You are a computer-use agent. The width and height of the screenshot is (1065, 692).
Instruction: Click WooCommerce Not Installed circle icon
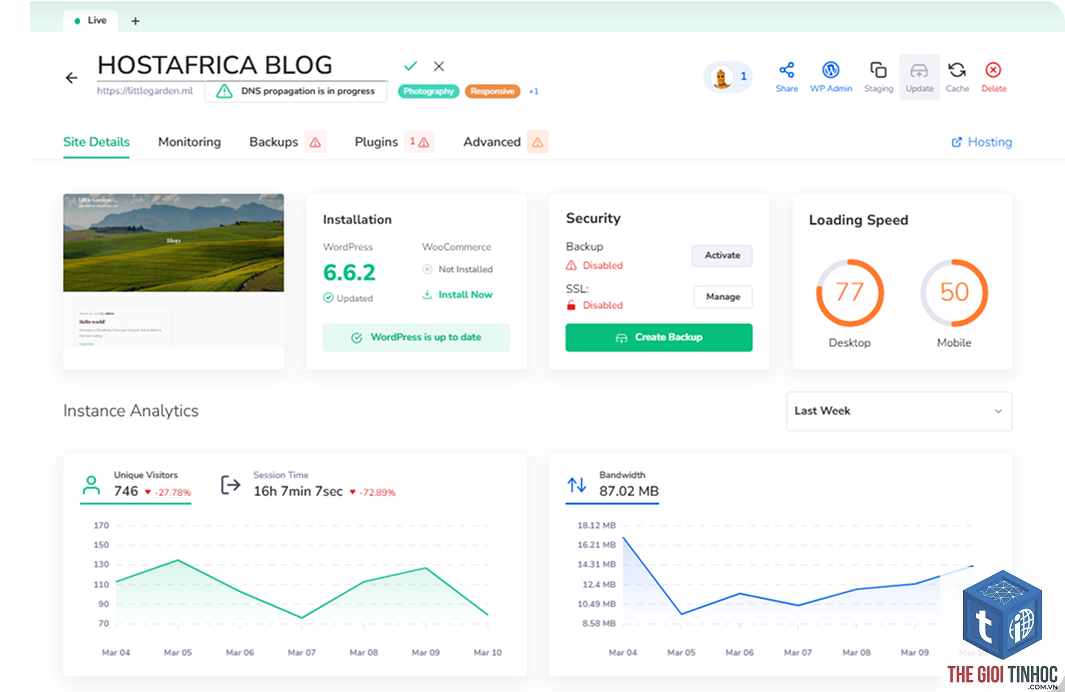pos(427,269)
